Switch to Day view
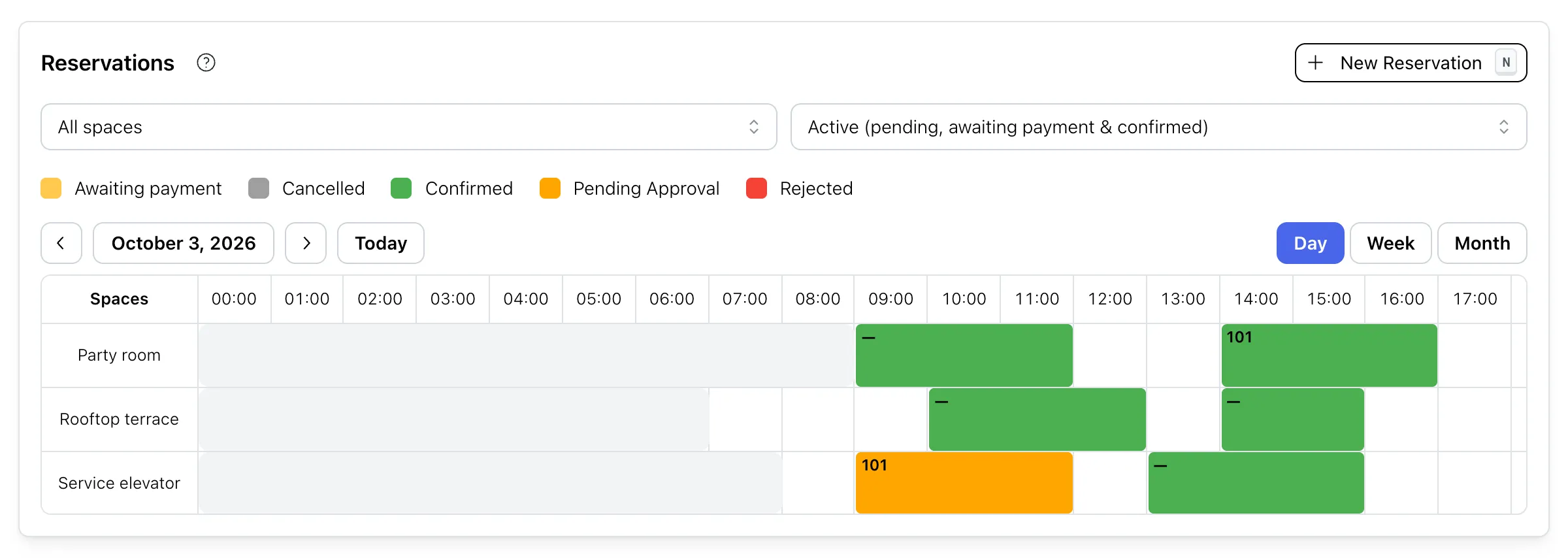The image size is (1568, 558). click(x=1310, y=243)
